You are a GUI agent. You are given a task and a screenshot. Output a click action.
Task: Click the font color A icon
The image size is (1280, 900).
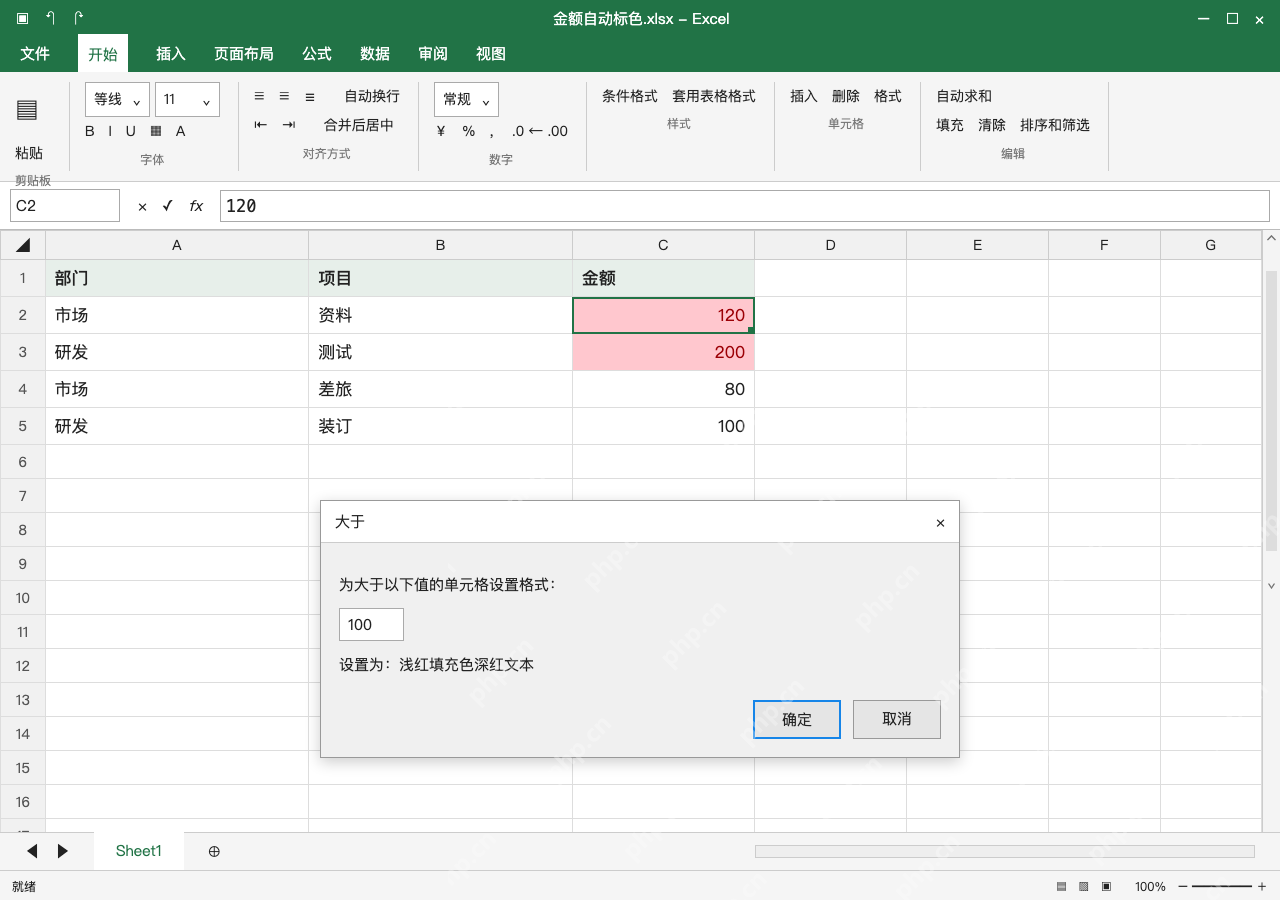[181, 131]
